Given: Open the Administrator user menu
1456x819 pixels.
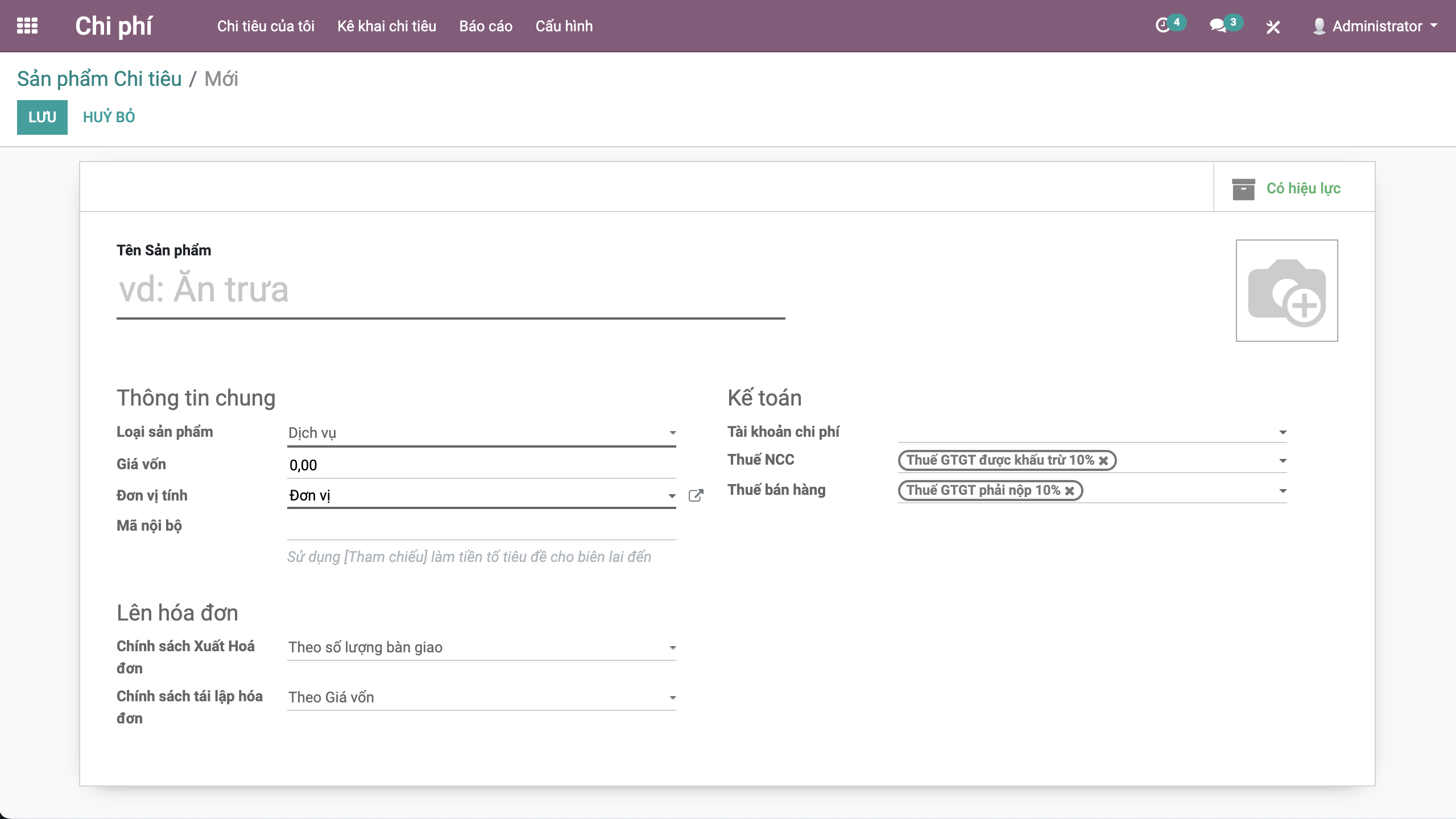Looking at the screenshot, I should click(x=1376, y=26).
